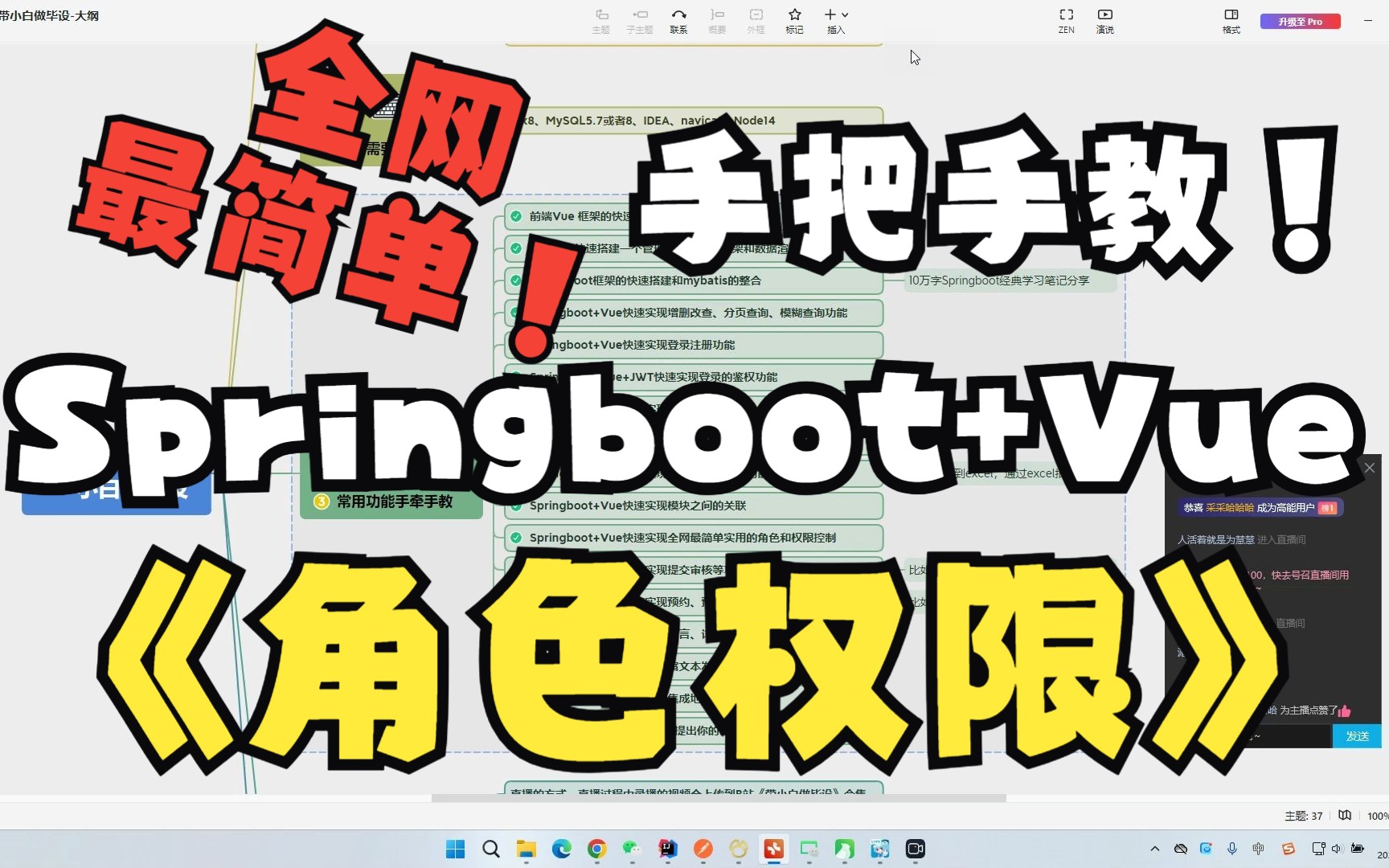Click 发送 to send chat message
Viewport: 1389px width, 868px height.
pyautogui.click(x=1357, y=736)
